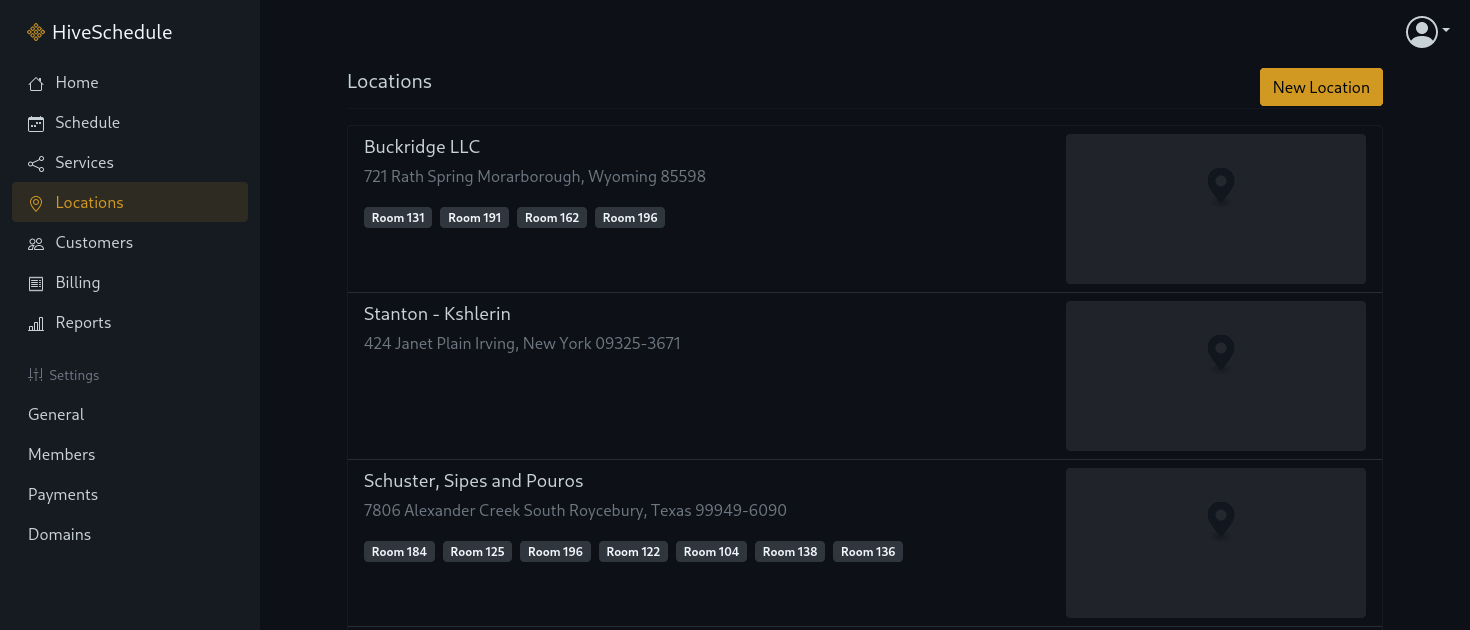Click the HiveSchedule logo icon
This screenshot has width=1470, height=630.
click(x=36, y=32)
